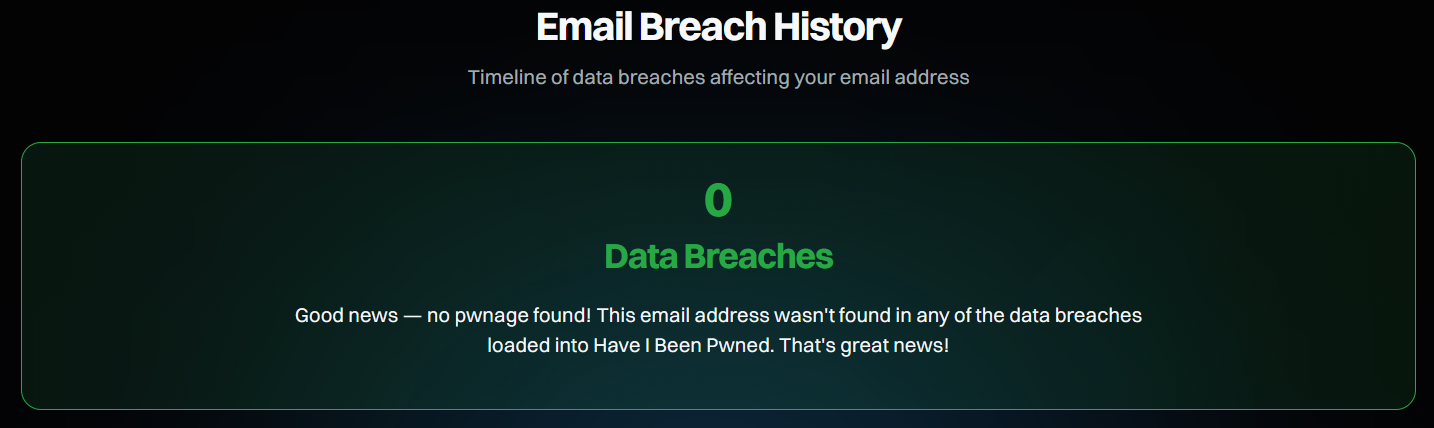This screenshot has width=1434, height=428.
Task: Click the green "Data Breaches" label
Action: pos(718,257)
